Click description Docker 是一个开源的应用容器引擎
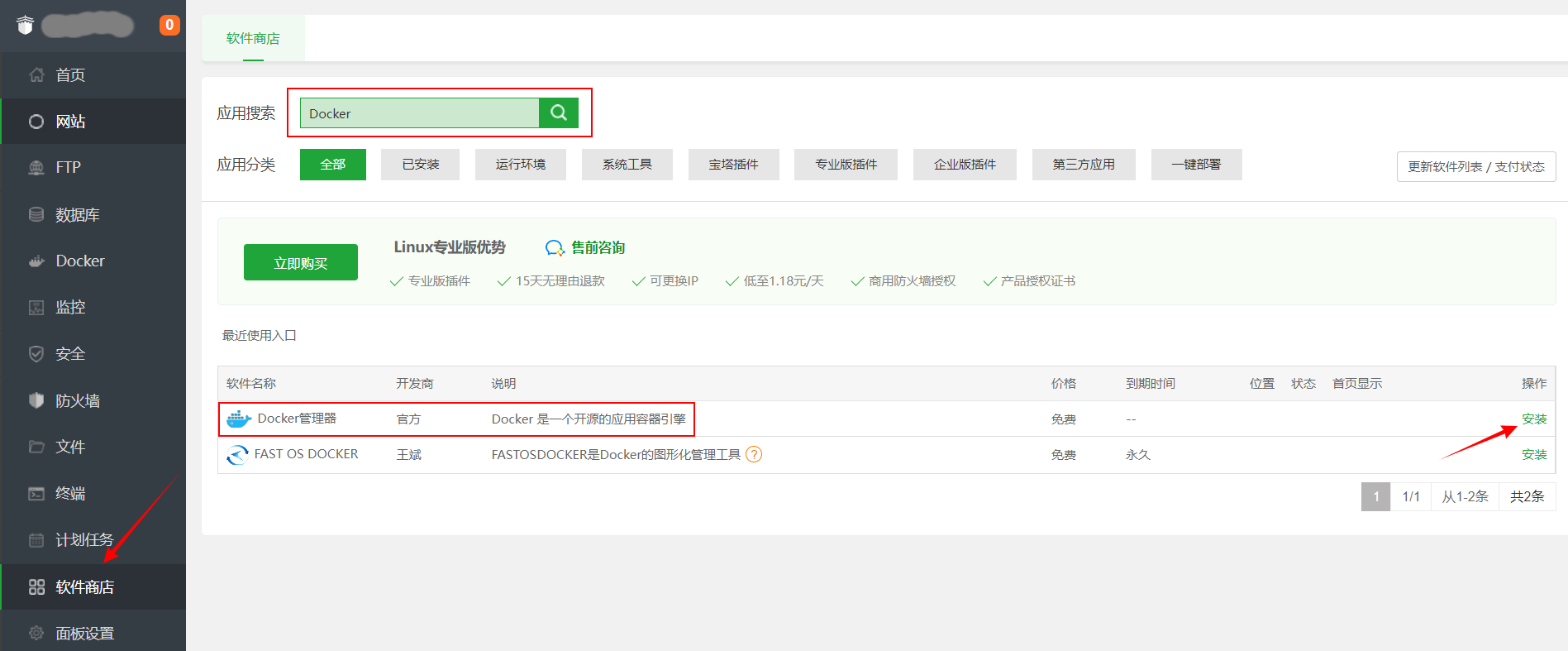This screenshot has width=1568, height=651. 589,419
